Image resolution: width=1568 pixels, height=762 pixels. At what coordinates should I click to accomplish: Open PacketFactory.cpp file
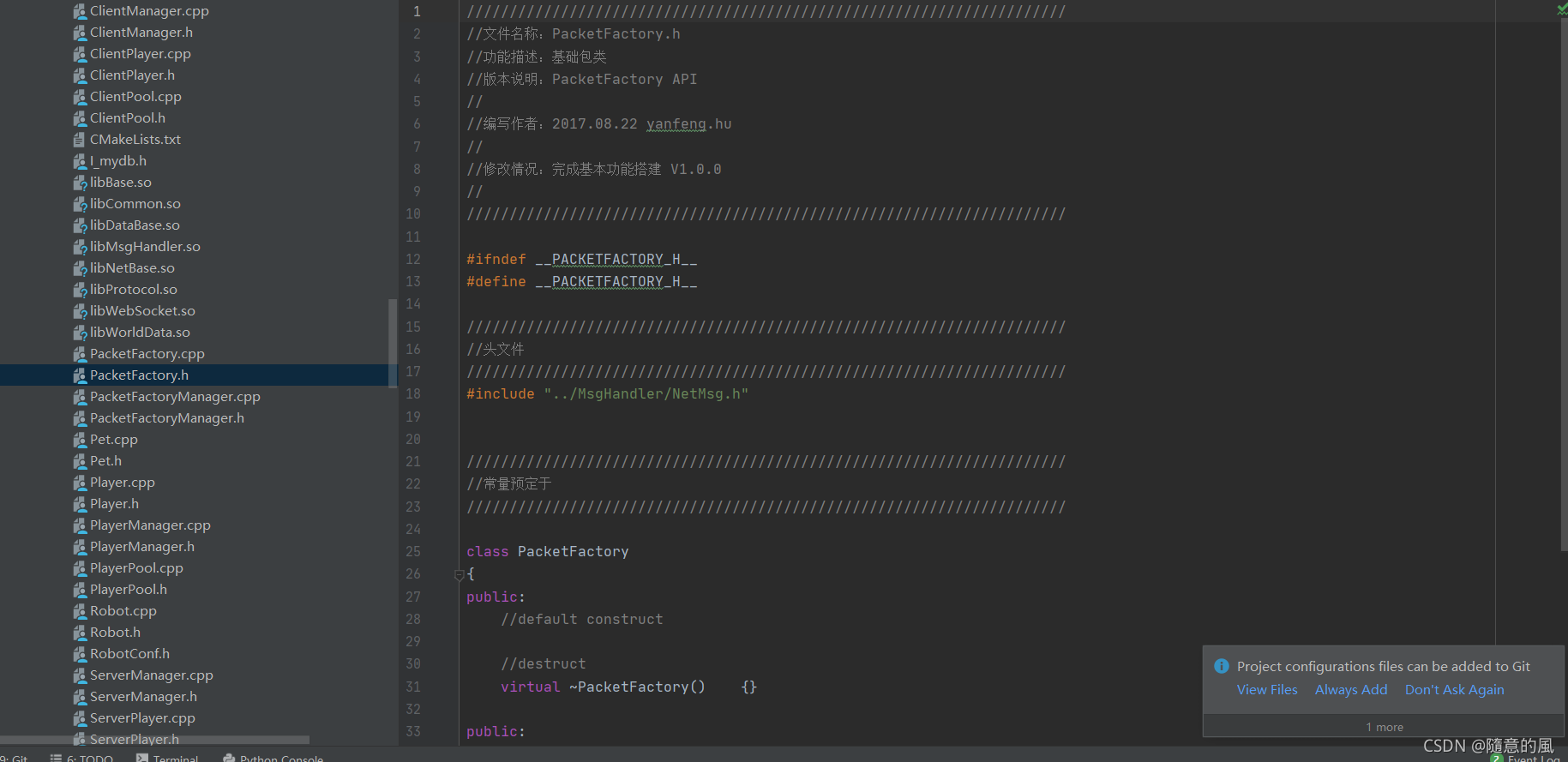coord(147,354)
